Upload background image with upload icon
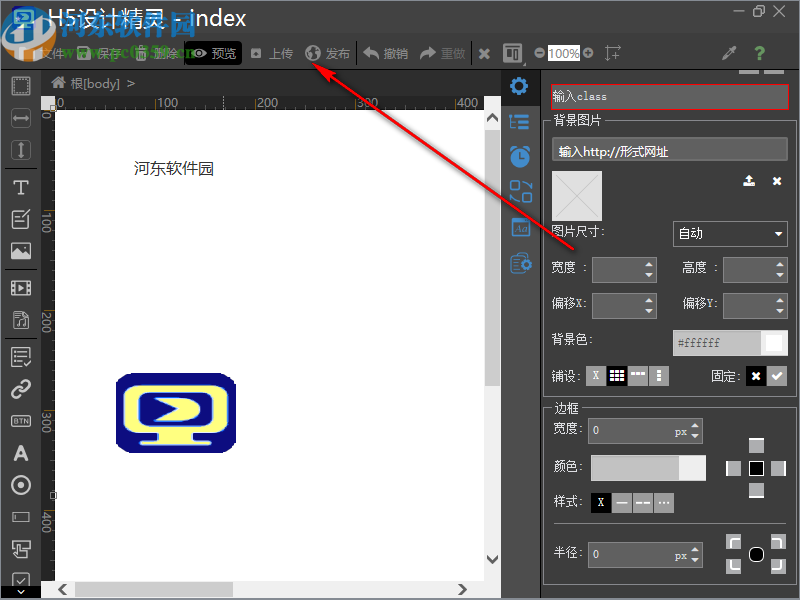Image resolution: width=800 pixels, height=600 pixels. click(748, 181)
